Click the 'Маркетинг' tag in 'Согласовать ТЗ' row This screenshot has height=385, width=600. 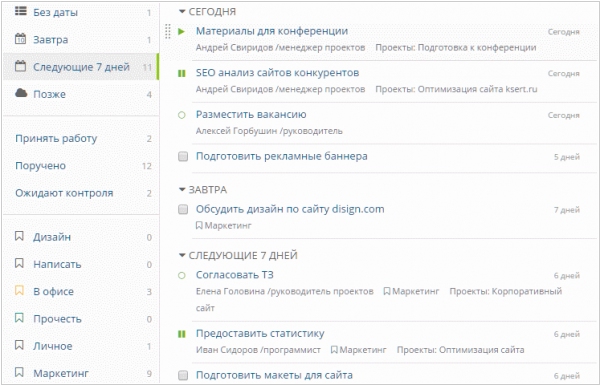(x=411, y=291)
